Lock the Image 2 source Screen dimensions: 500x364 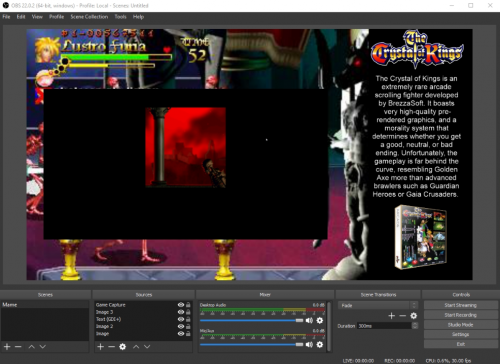[x=188, y=326]
